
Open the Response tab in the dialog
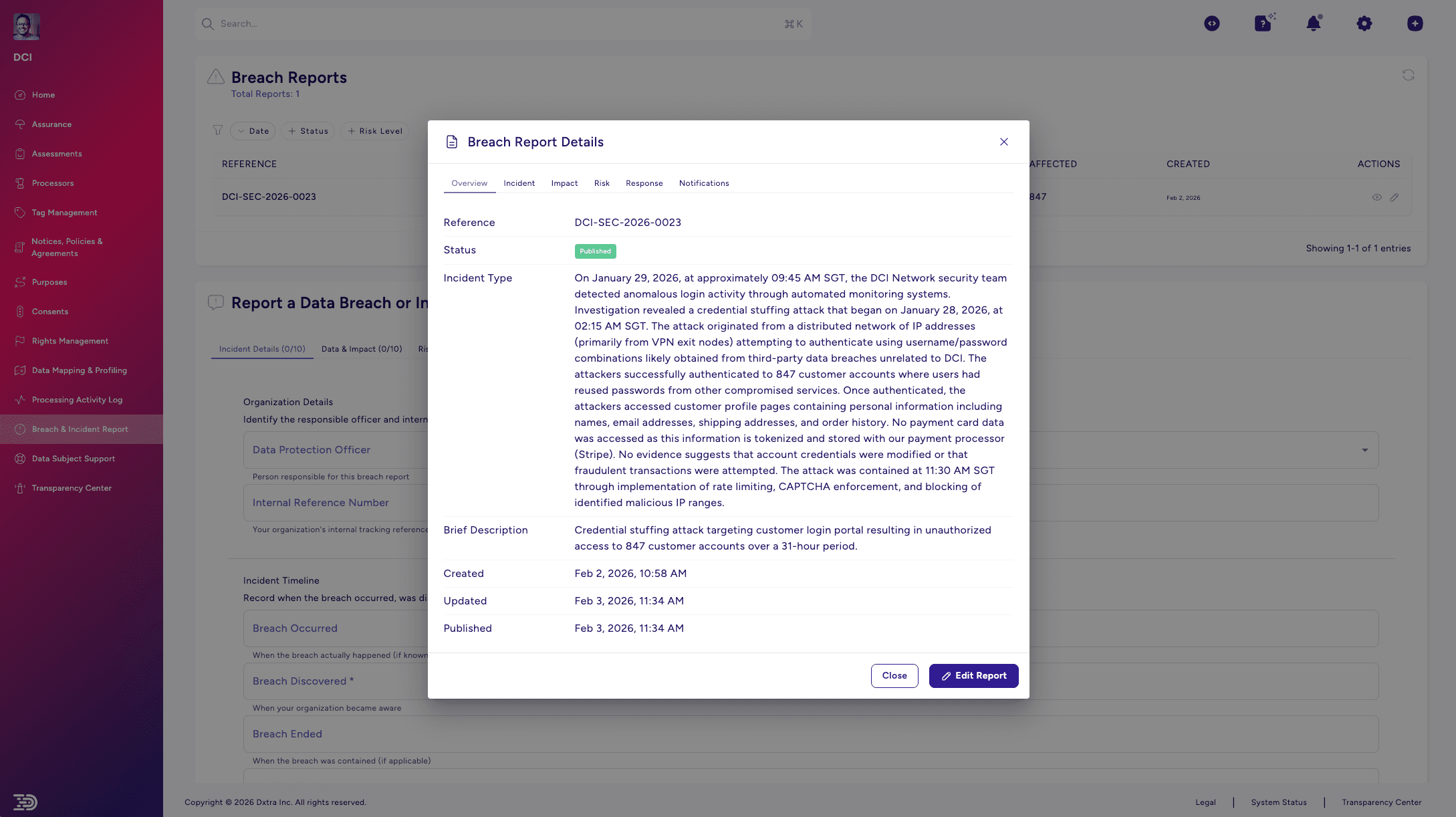pyautogui.click(x=644, y=183)
